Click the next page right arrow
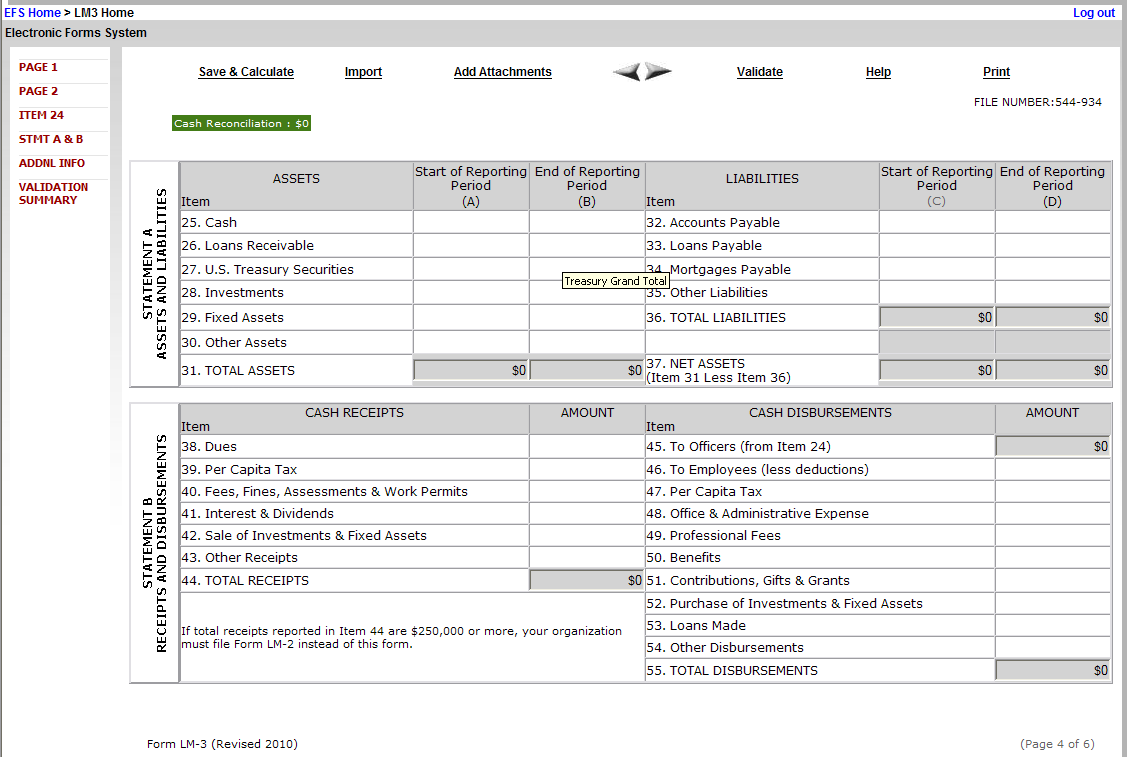This screenshot has height=757, width=1127. click(658, 72)
